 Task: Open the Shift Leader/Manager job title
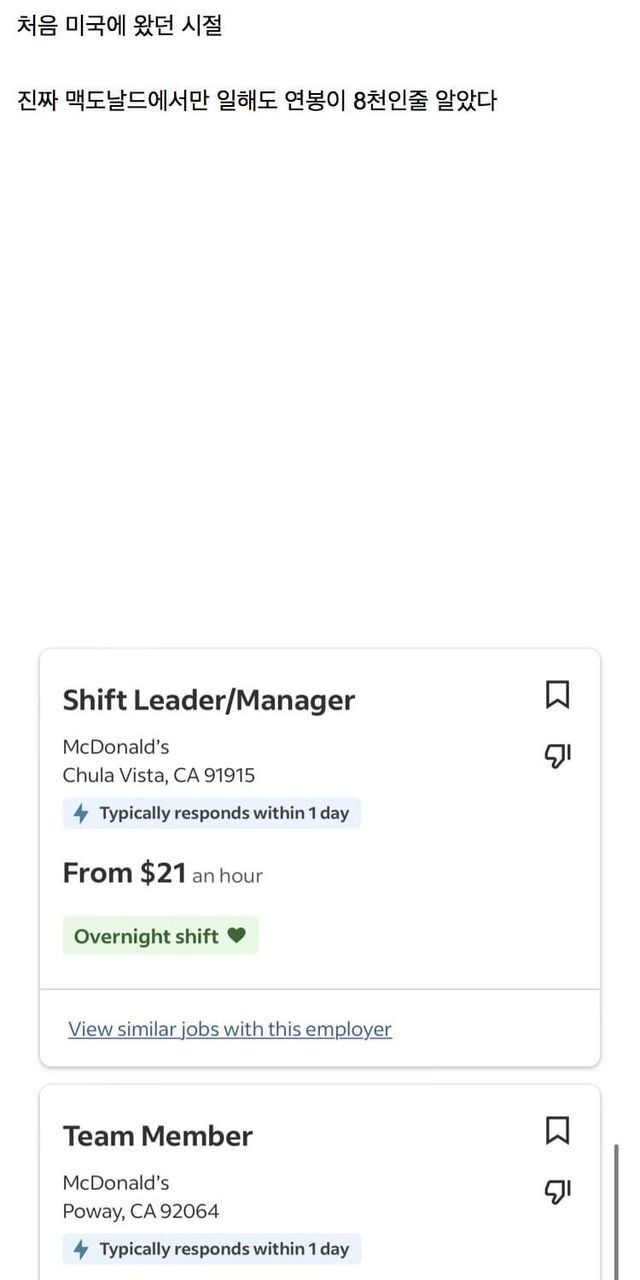coord(209,700)
